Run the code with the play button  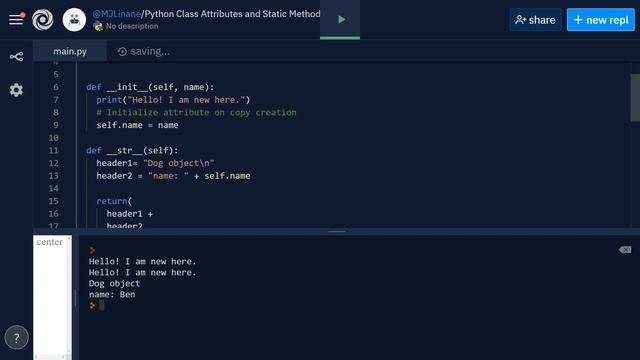pos(341,19)
